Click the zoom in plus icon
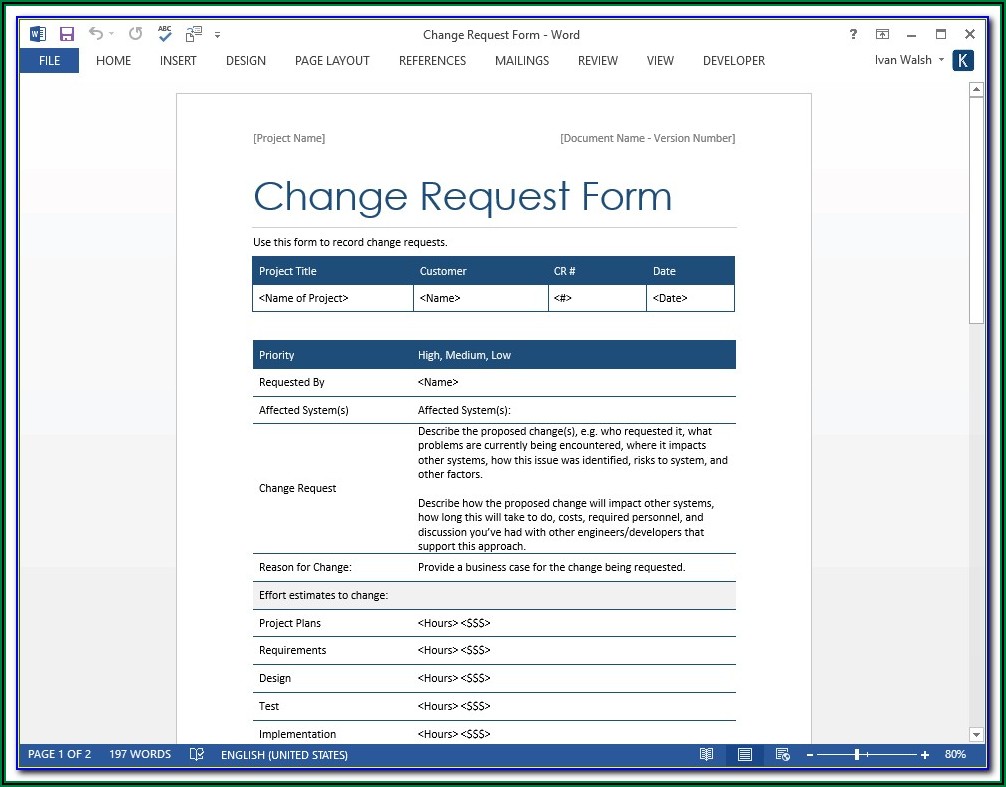The height and width of the screenshot is (787, 1006). [x=925, y=755]
